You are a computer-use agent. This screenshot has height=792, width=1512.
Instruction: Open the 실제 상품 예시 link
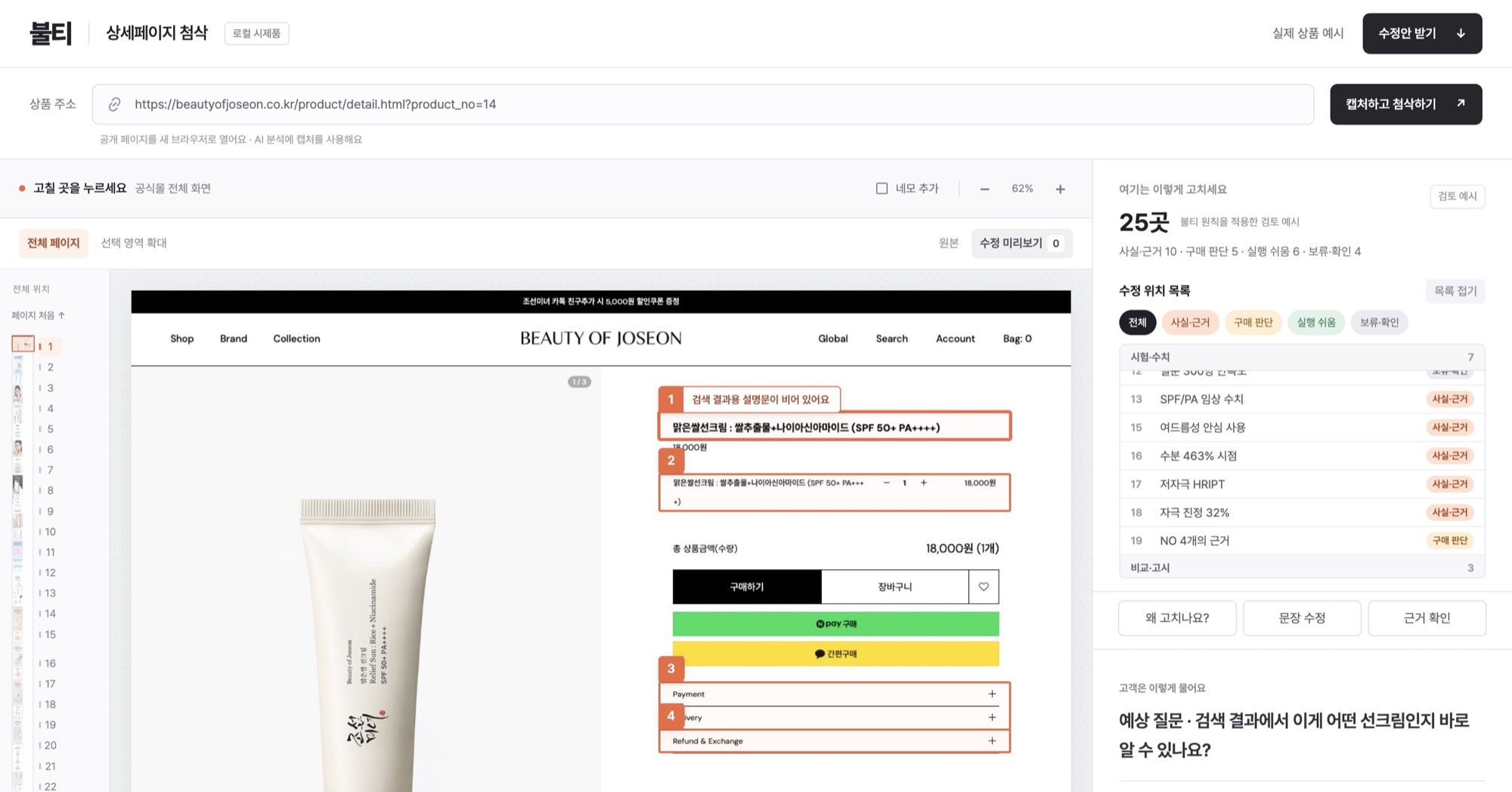point(1308,33)
